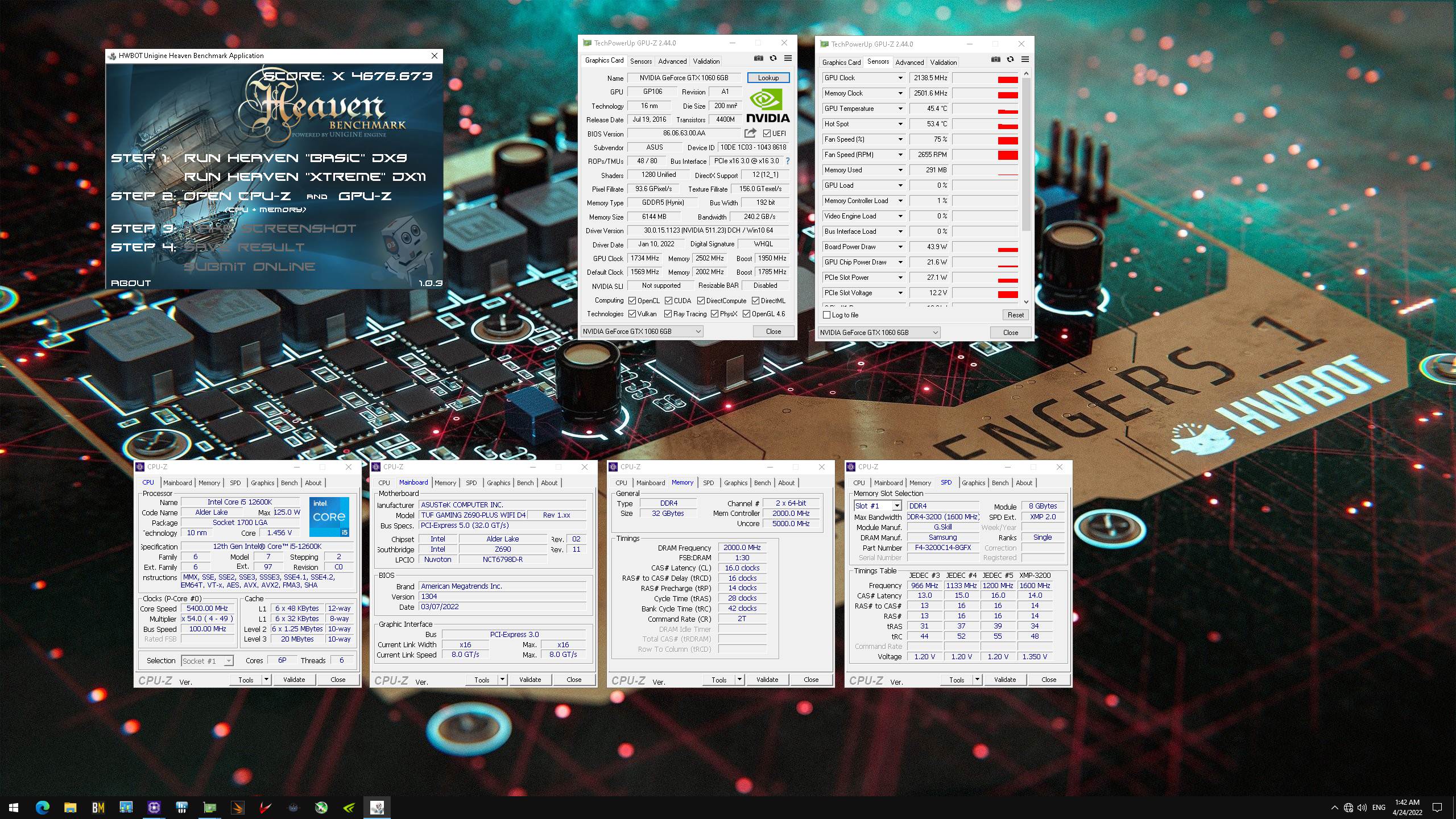The image size is (1456, 819).
Task: Open the Graphics tab in CPU-Z Mainboard window
Action: coord(498,483)
